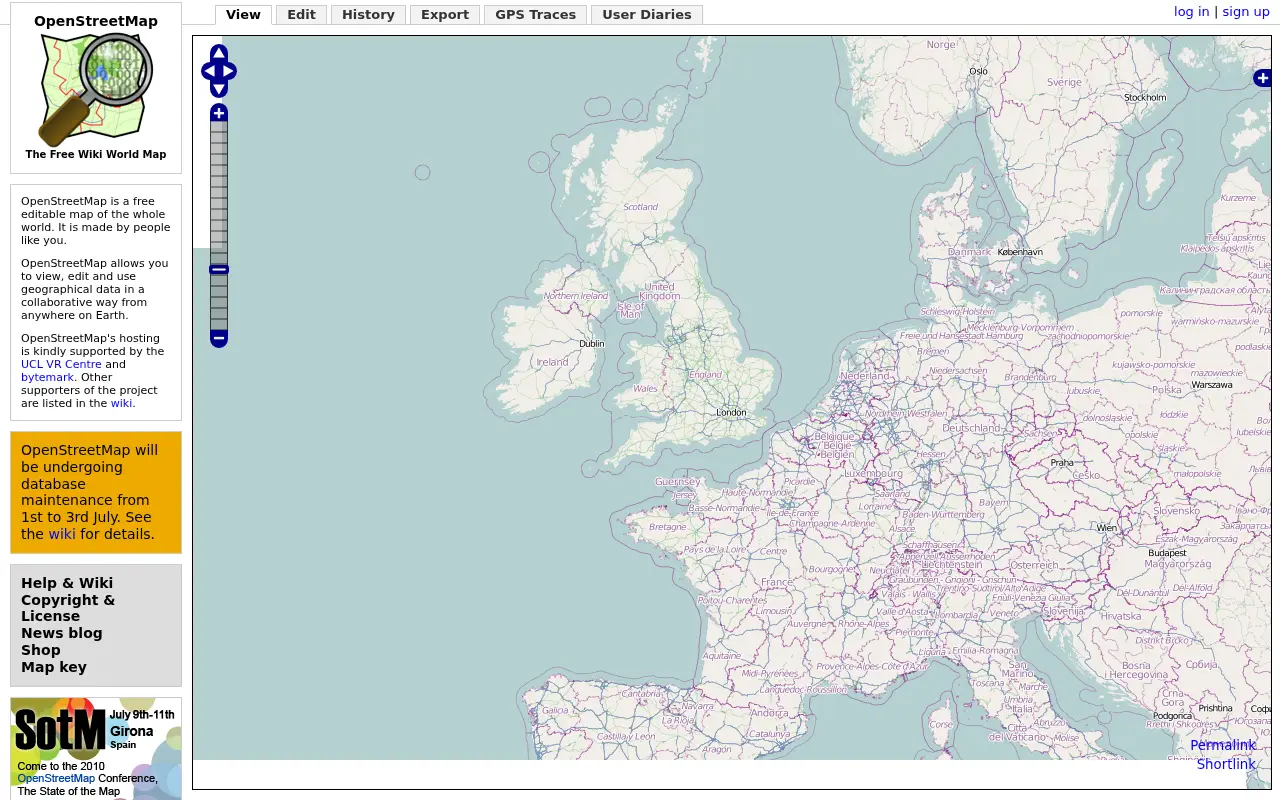Click the sign up link
The image size is (1280, 800).
pyautogui.click(x=1246, y=11)
